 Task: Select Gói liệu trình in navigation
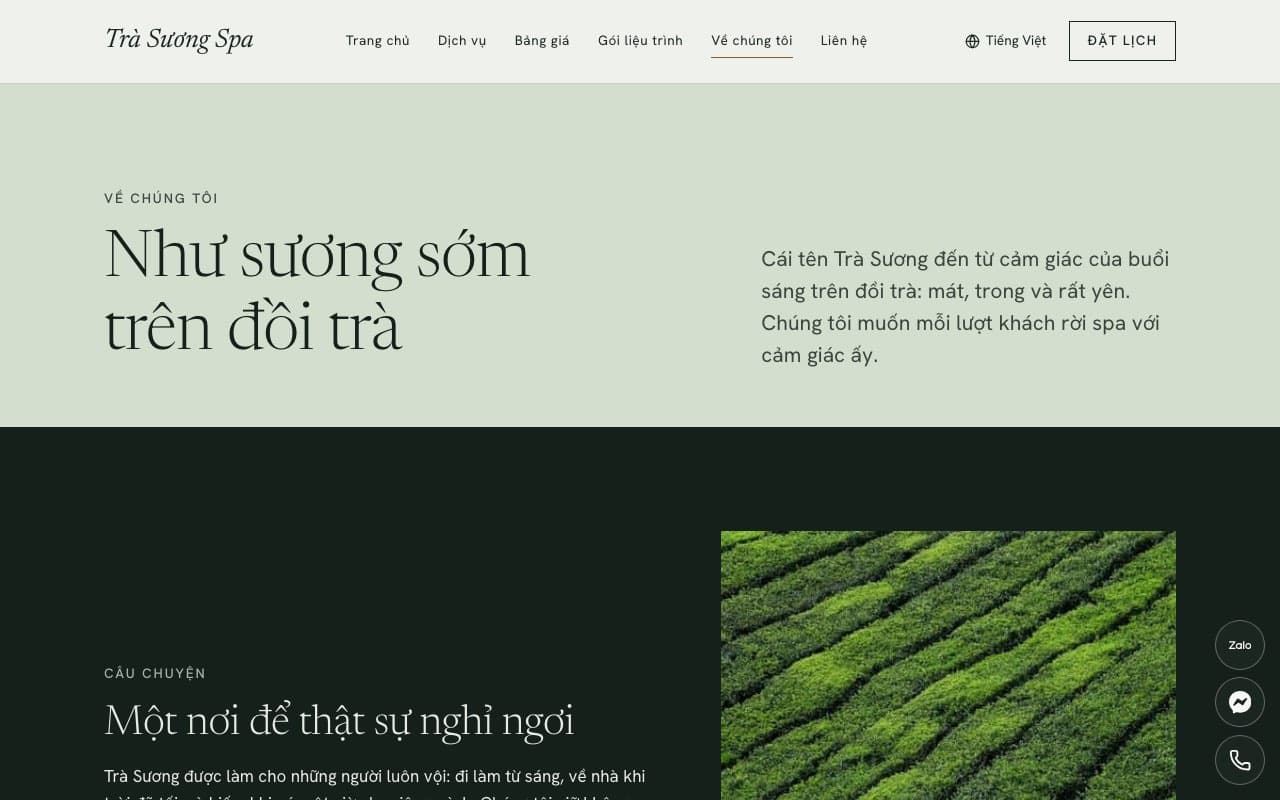[x=640, y=41]
